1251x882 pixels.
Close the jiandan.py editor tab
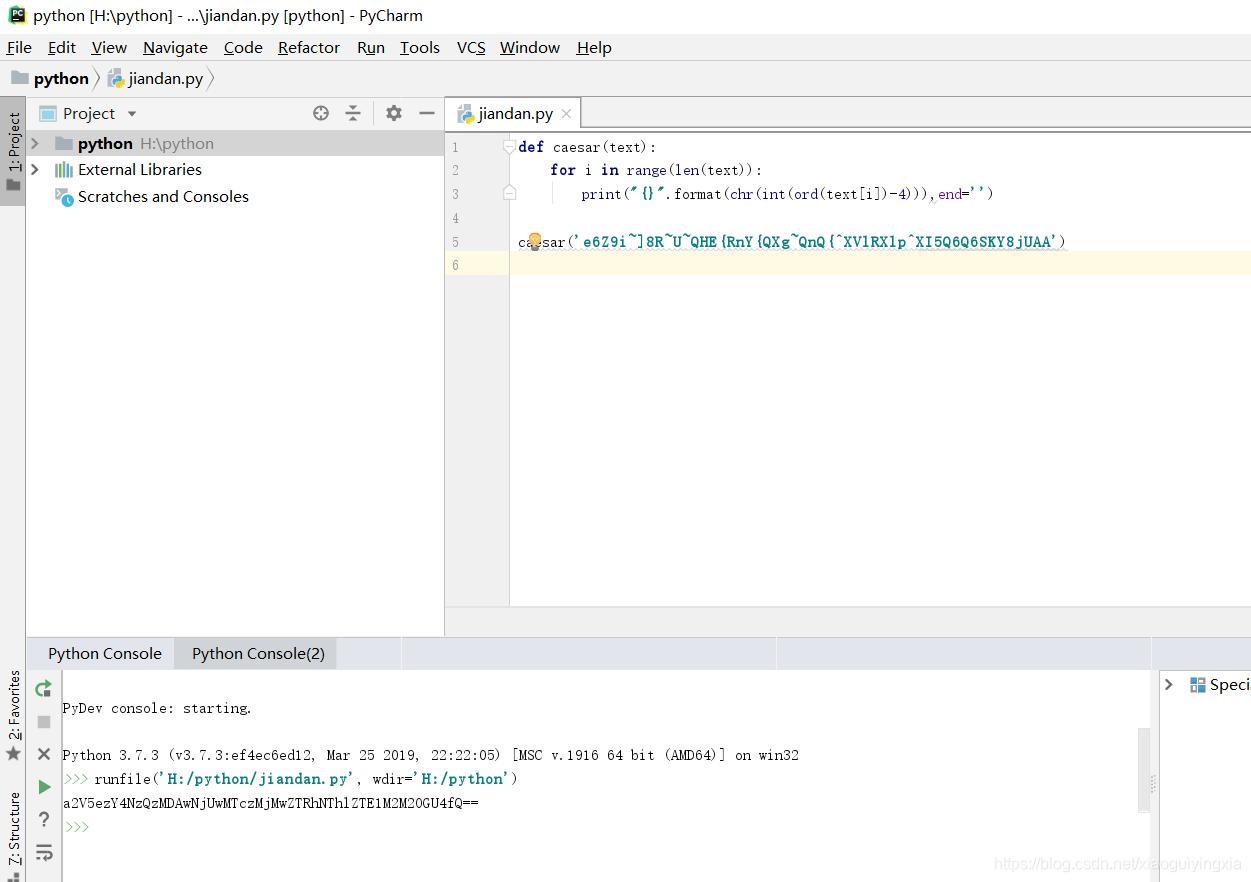pos(566,114)
